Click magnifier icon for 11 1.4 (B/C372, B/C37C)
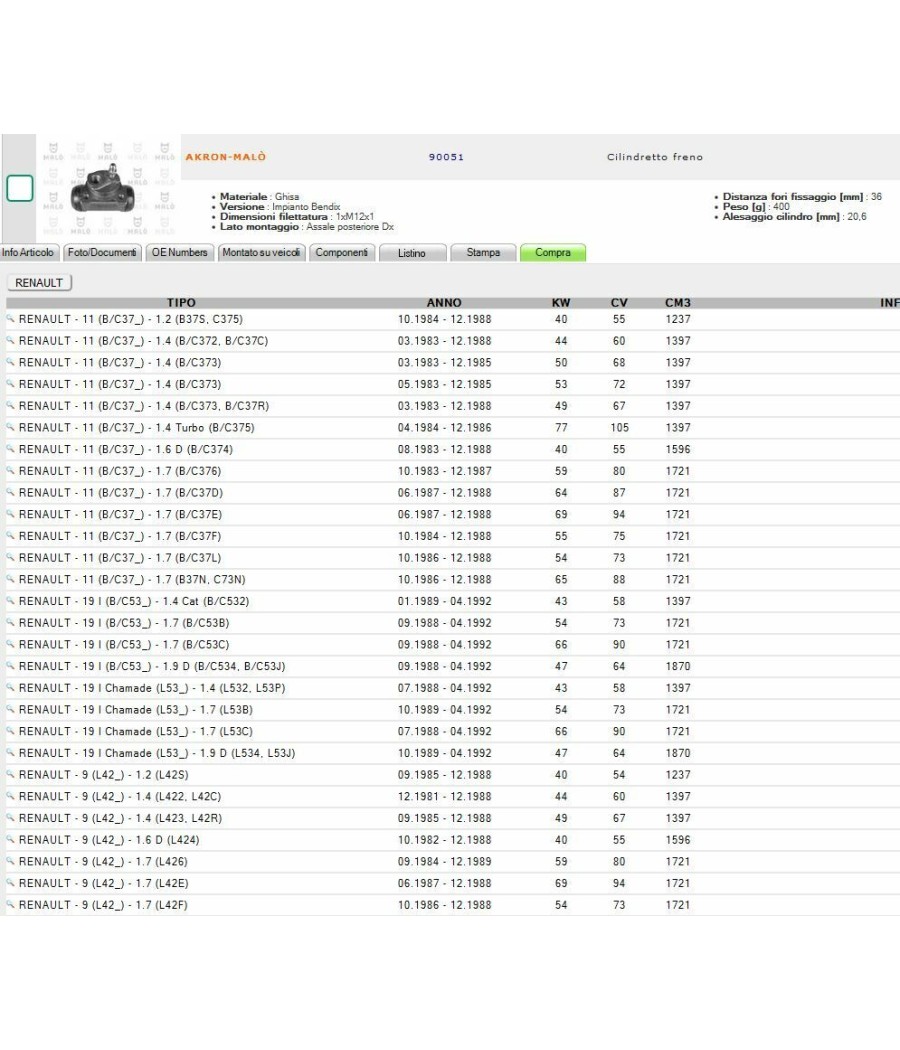This screenshot has width=900, height=1050. click(11, 340)
